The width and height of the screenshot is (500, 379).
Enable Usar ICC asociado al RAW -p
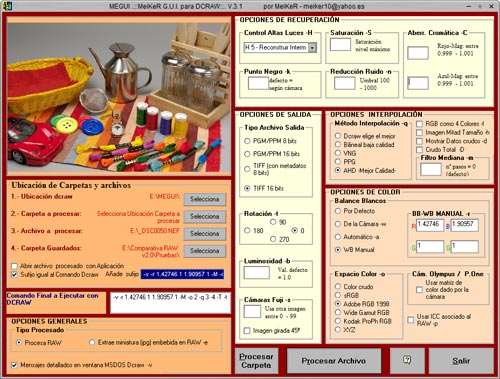tap(411, 320)
